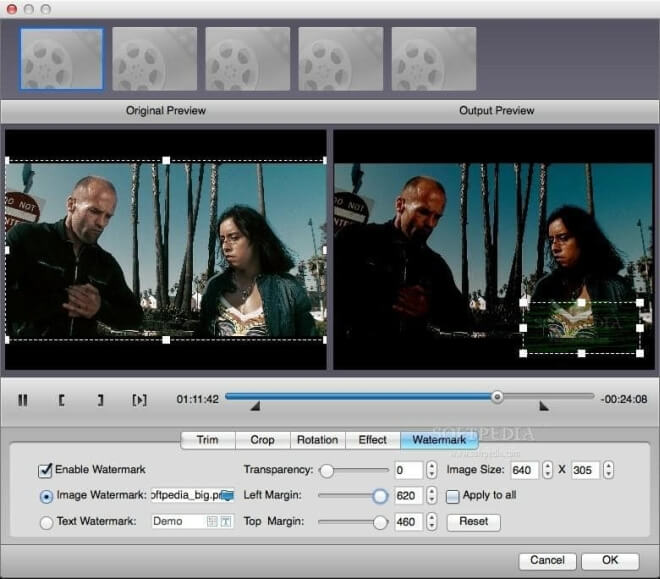660x579 pixels.
Task: Select the third video clip thumbnail
Action: (x=248, y=59)
